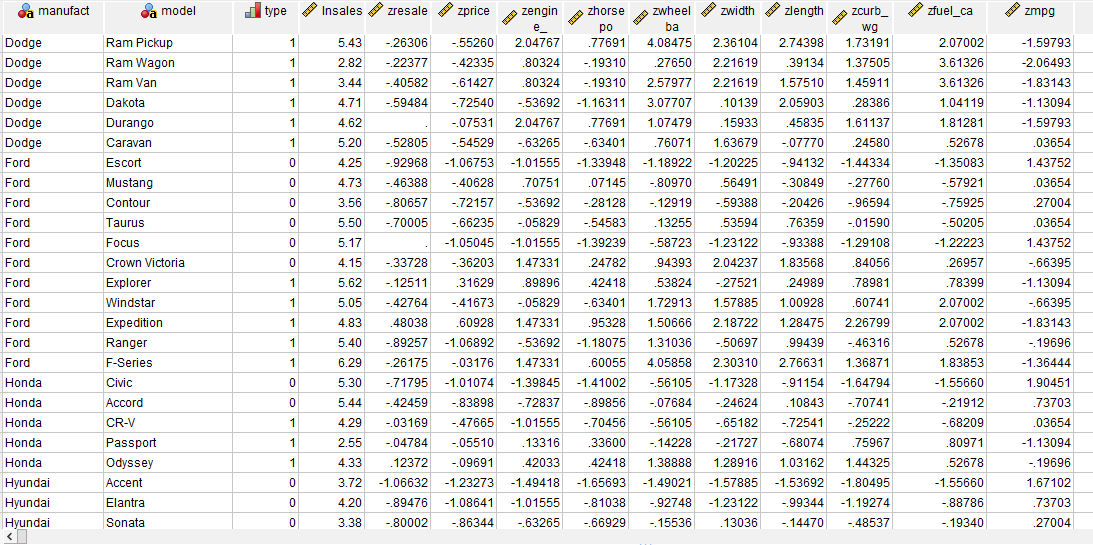The height and width of the screenshot is (545, 1093).
Task: Select the Crown Victoria cell
Action: coord(167,263)
